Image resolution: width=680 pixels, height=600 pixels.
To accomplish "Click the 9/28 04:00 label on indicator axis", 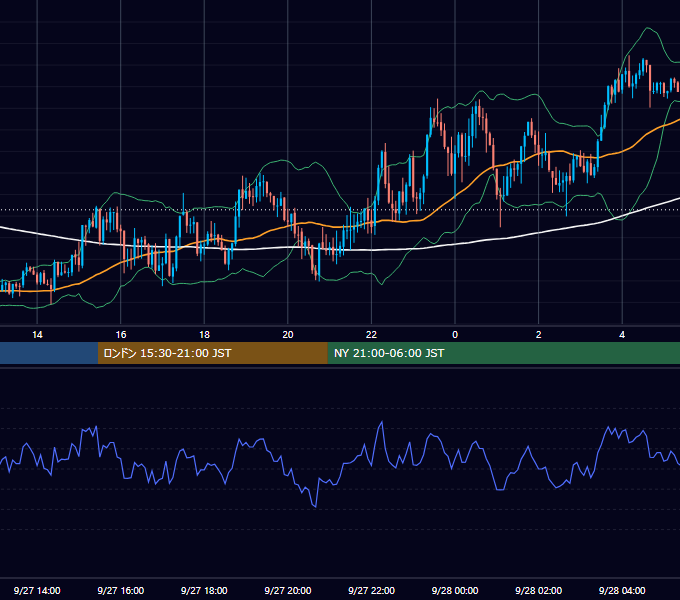I will coord(622,590).
